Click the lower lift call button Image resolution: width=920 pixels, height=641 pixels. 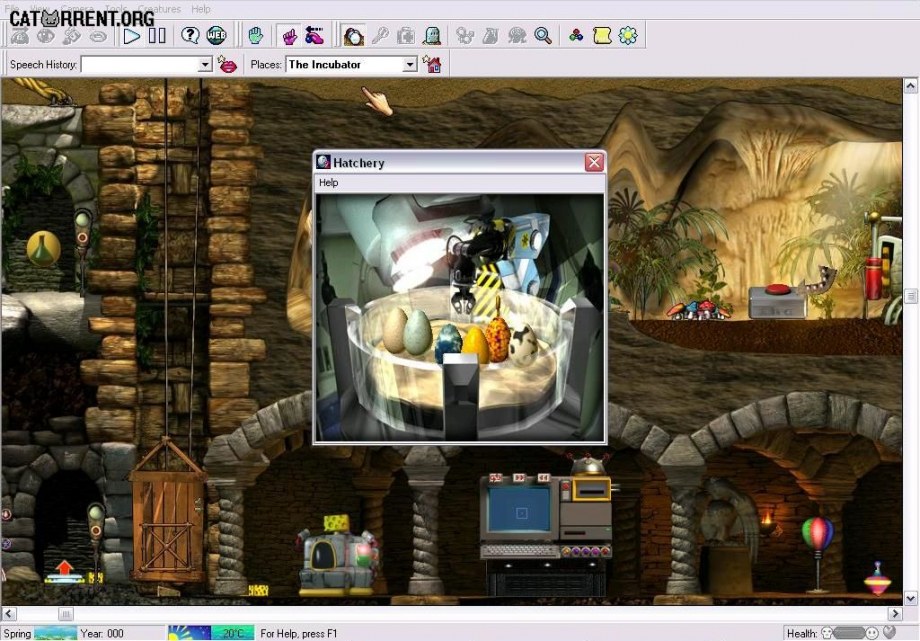[96, 530]
